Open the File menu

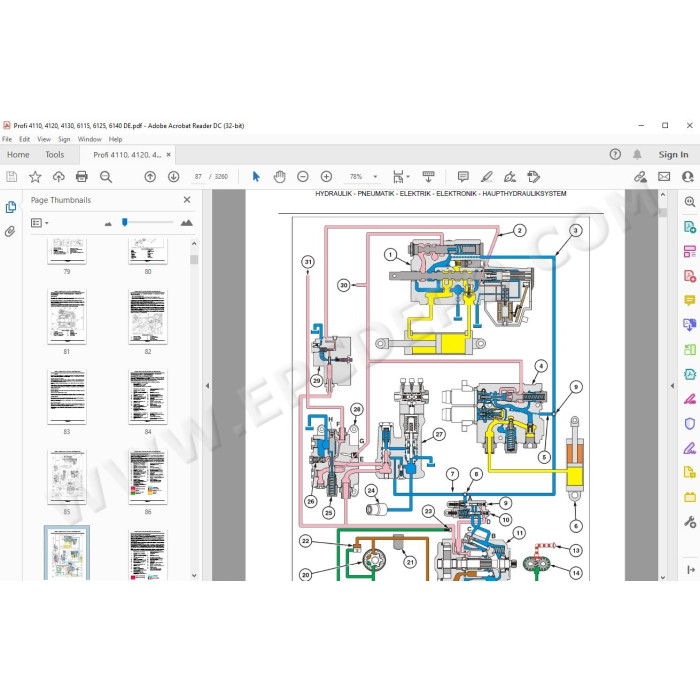[7, 139]
